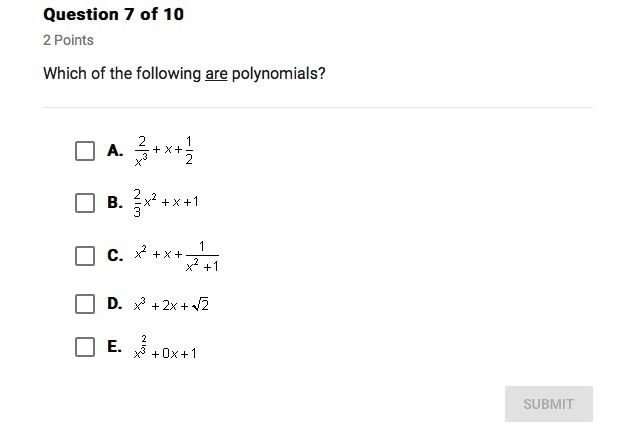Click the bold letter B label
This screenshot has height=447, width=636.
(115, 202)
